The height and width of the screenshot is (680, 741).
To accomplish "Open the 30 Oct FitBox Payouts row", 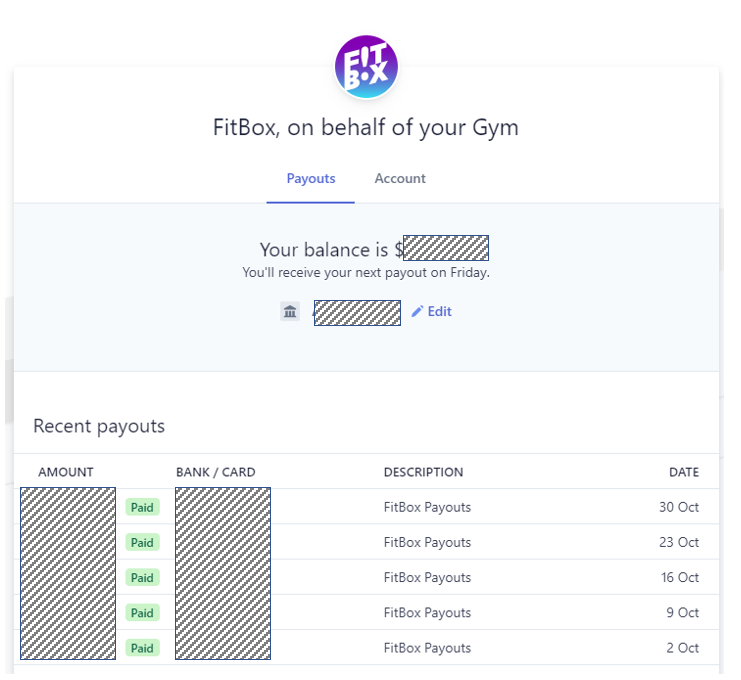I will [x=366, y=507].
